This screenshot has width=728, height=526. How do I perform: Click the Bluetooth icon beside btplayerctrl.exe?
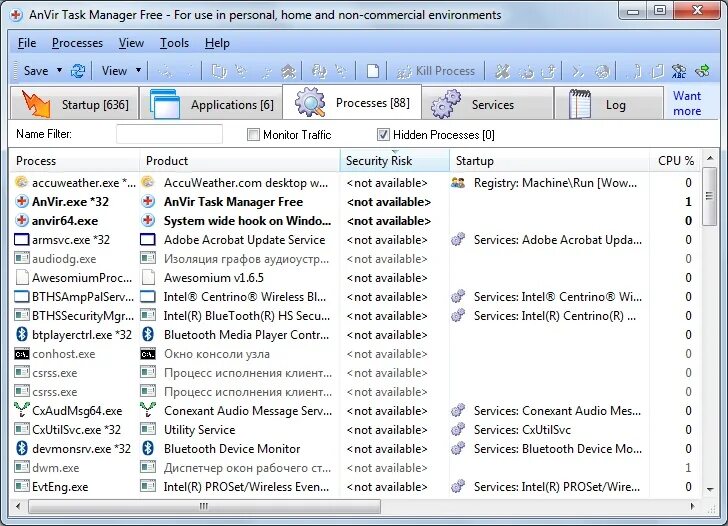(x=21, y=334)
